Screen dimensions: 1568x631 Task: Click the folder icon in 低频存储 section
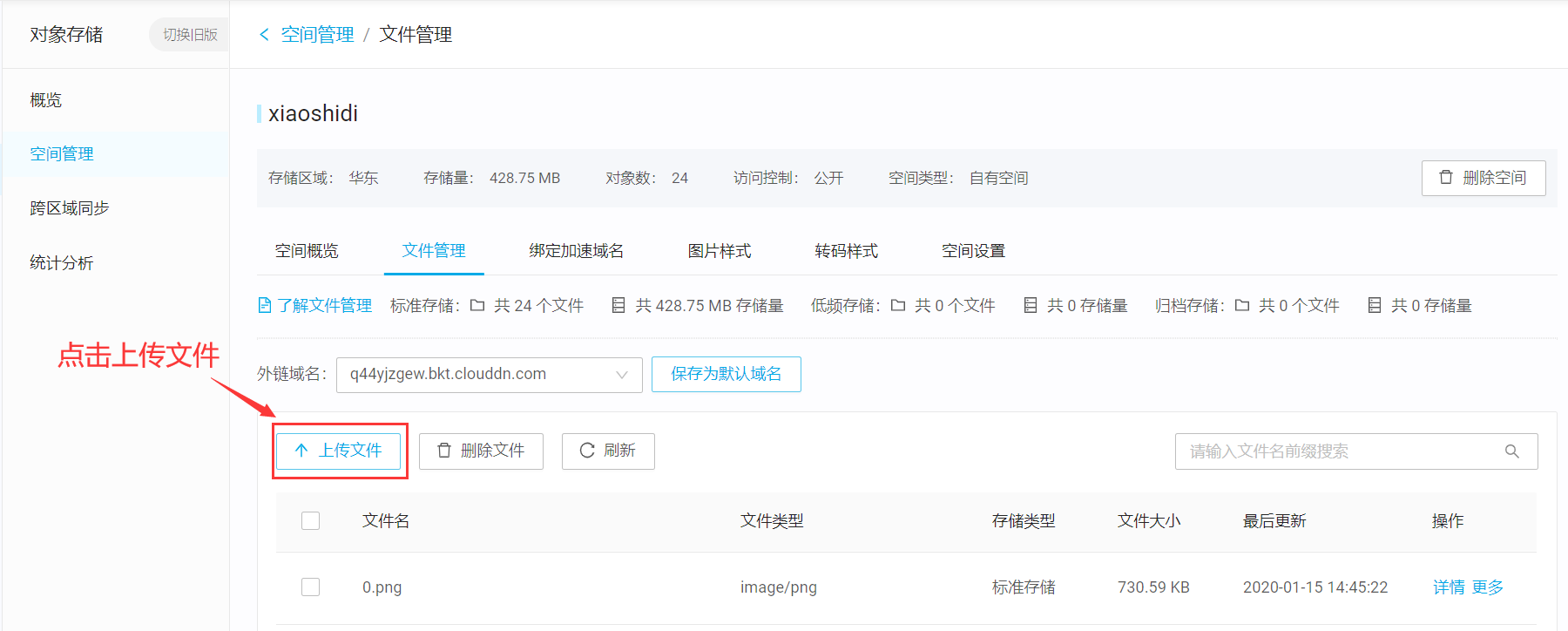pyautogui.click(x=898, y=305)
